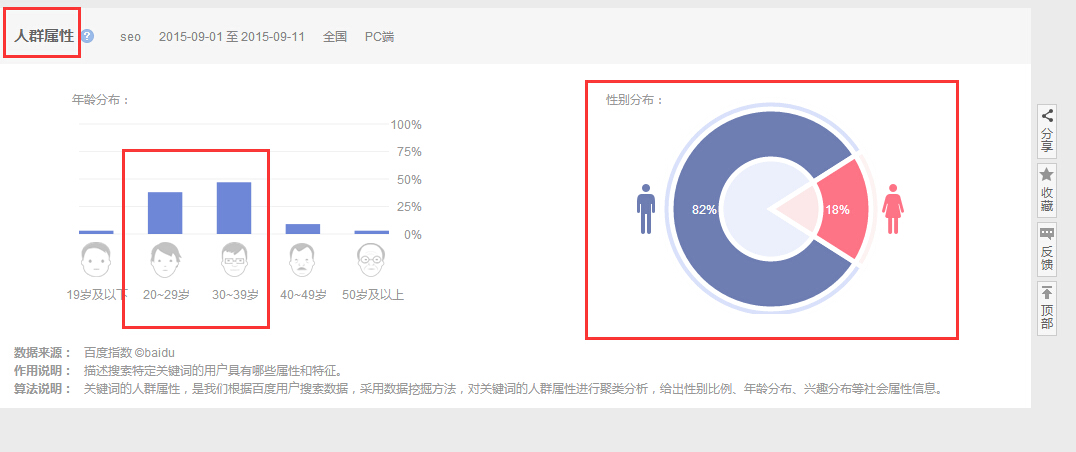
Task: Click the 40~49岁 mustache face icon
Action: pyautogui.click(x=303, y=260)
